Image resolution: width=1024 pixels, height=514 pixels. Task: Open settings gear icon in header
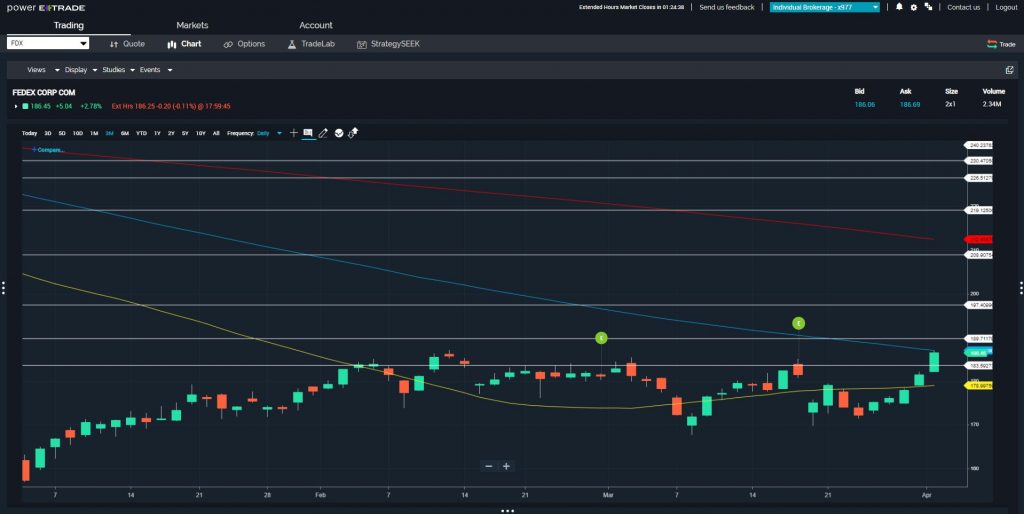point(914,7)
